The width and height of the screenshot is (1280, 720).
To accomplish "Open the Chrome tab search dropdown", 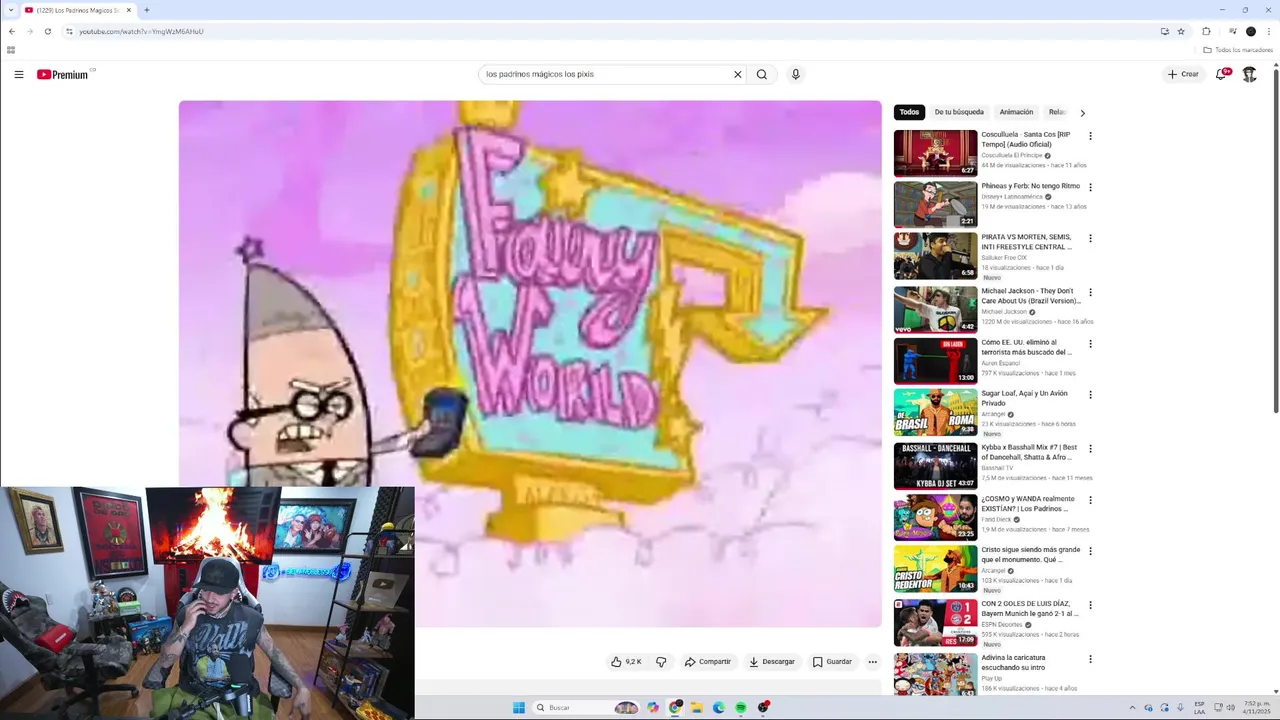I will point(10,10).
